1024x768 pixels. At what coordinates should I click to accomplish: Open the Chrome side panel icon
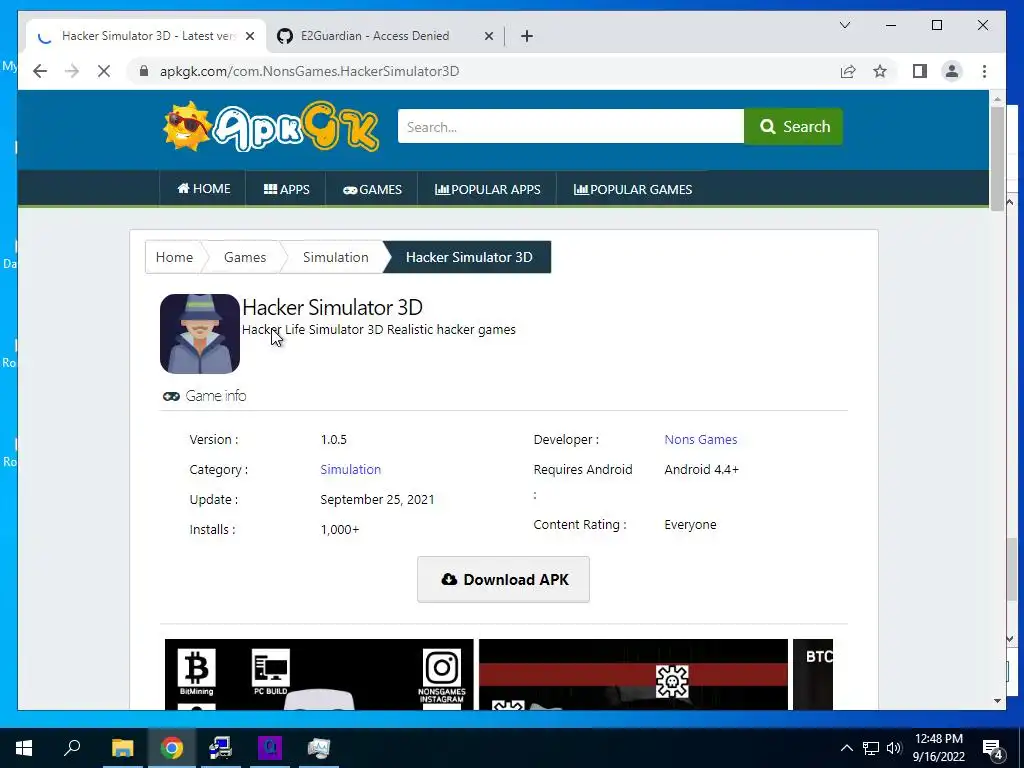coord(920,71)
